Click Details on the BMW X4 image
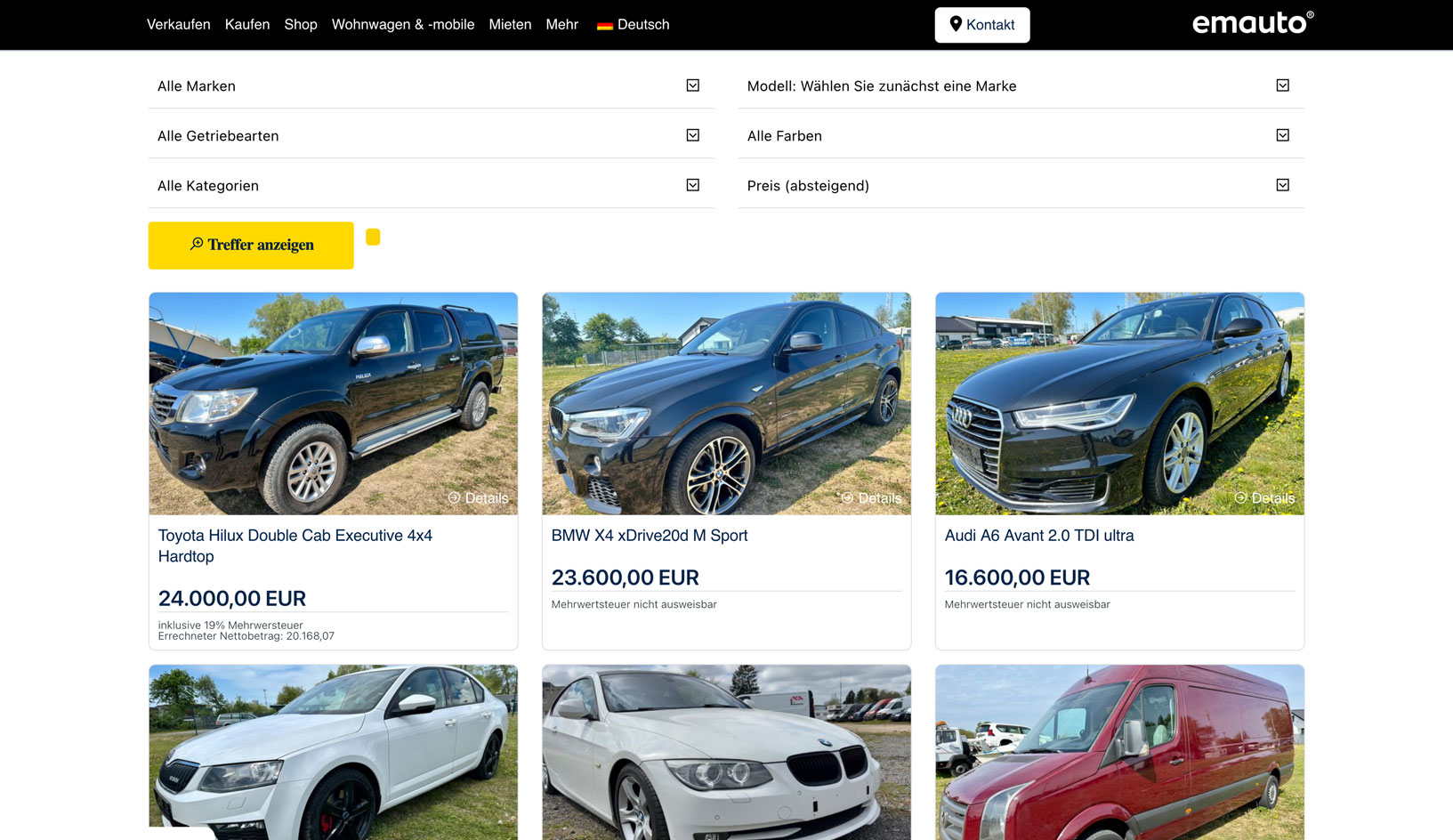The height and width of the screenshot is (840, 1453). [x=872, y=498]
